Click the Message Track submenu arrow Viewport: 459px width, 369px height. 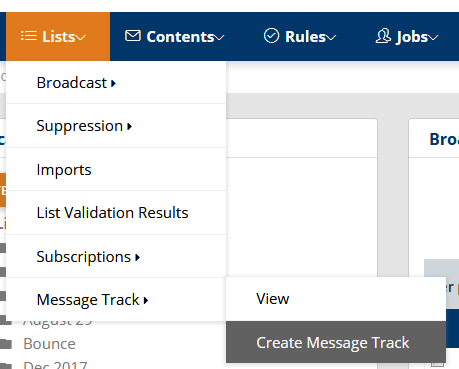click(x=146, y=300)
